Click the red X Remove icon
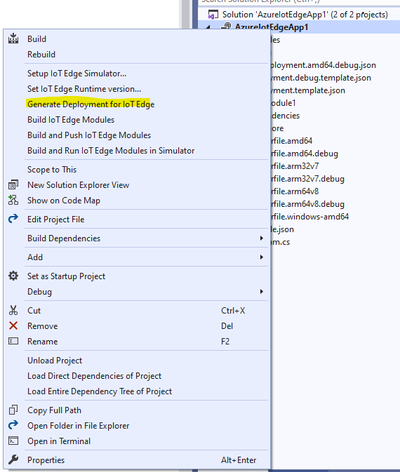 click(13, 326)
